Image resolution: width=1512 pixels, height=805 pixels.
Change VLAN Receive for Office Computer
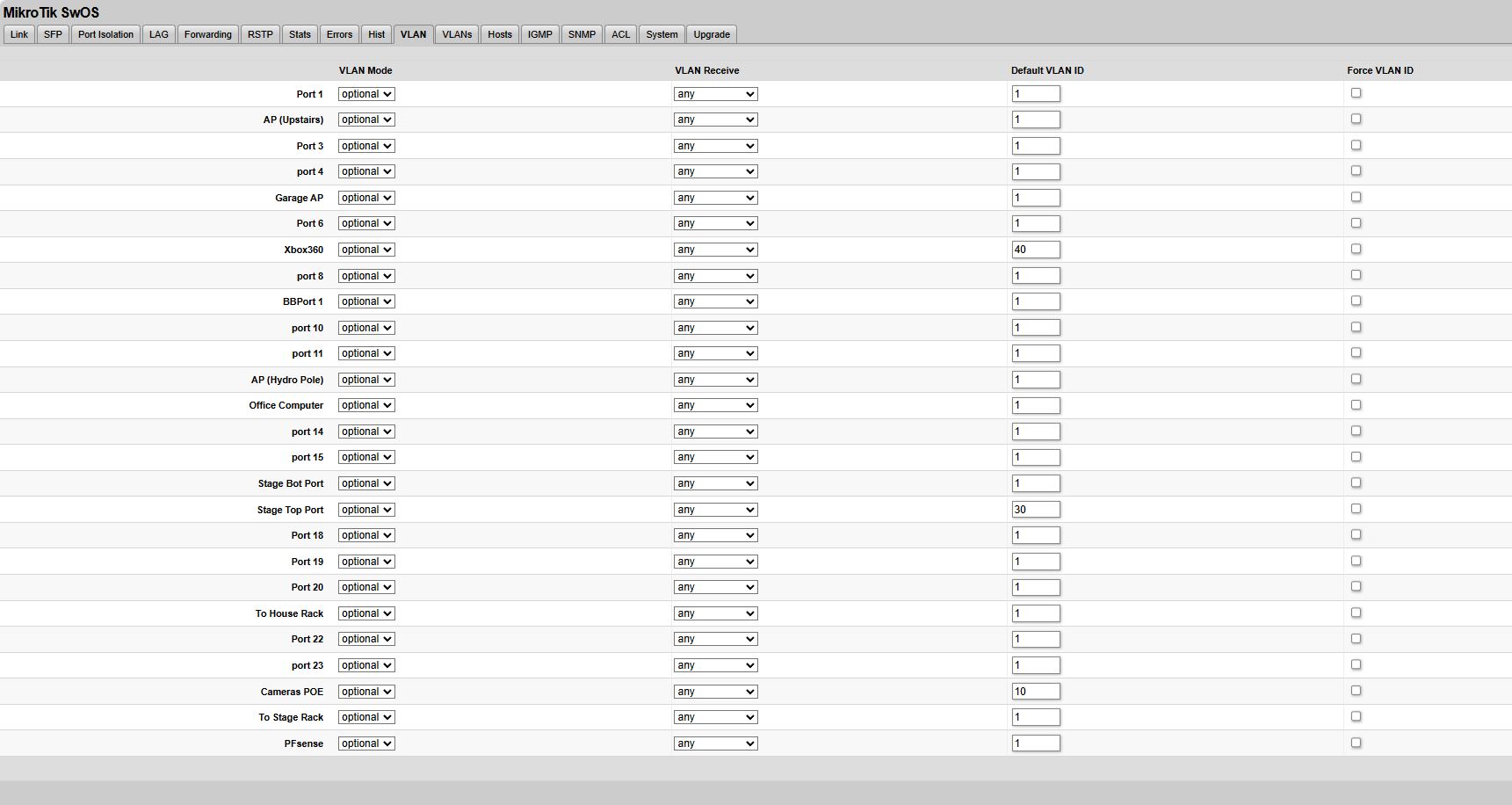tap(716, 405)
